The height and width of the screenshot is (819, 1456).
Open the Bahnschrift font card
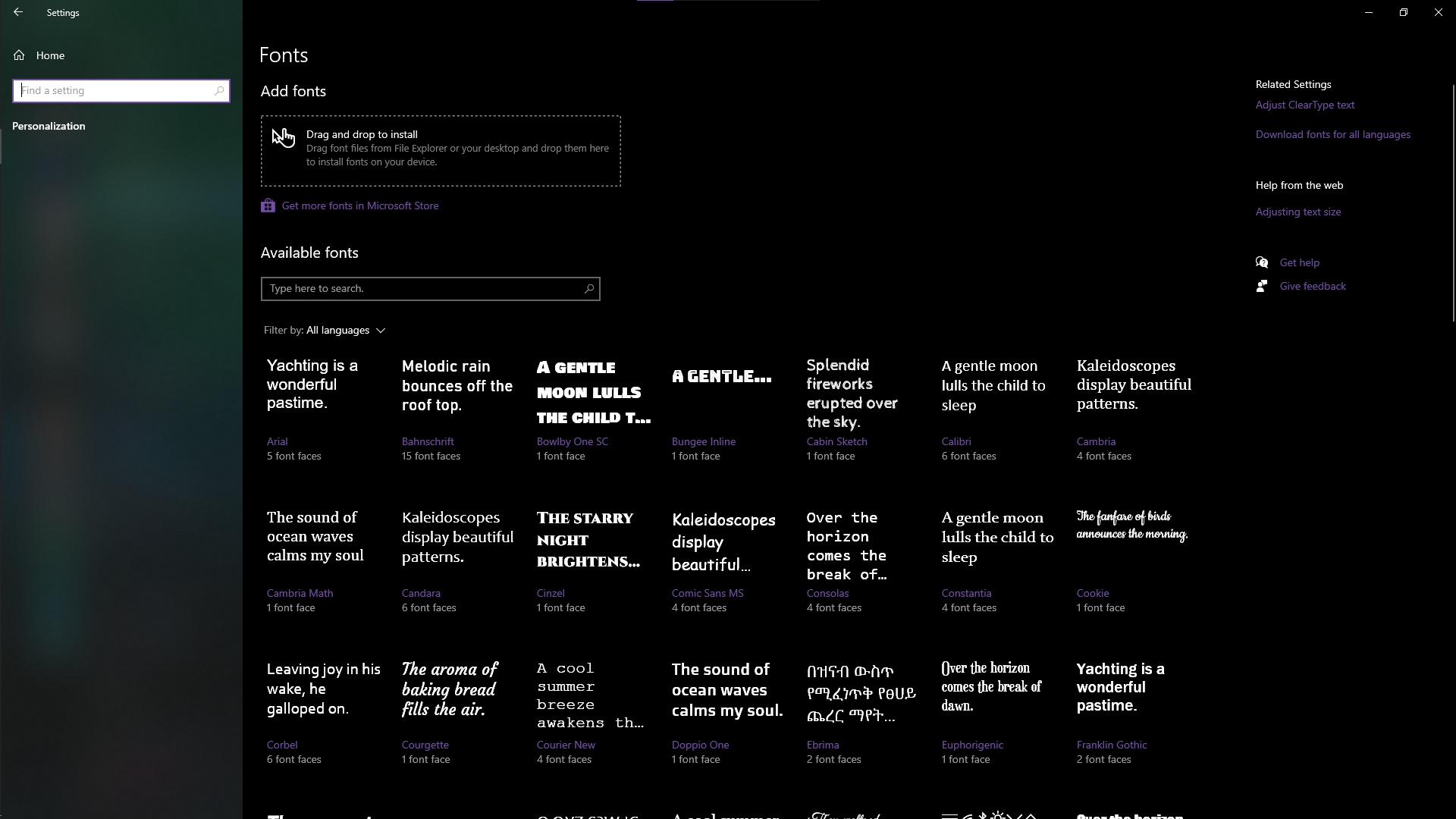click(460, 409)
